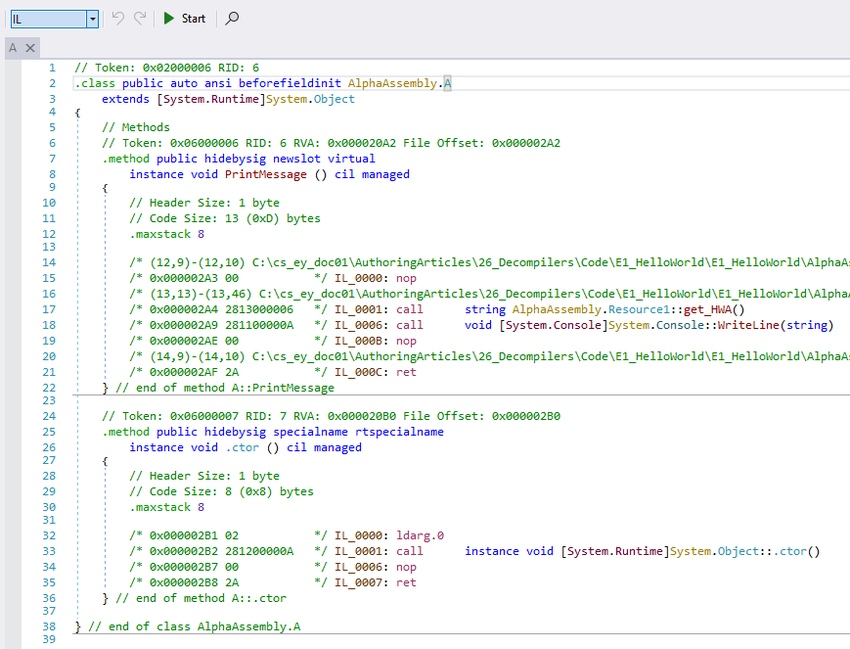Open the IL language selector dropdown
850x649 pixels.
93,18
